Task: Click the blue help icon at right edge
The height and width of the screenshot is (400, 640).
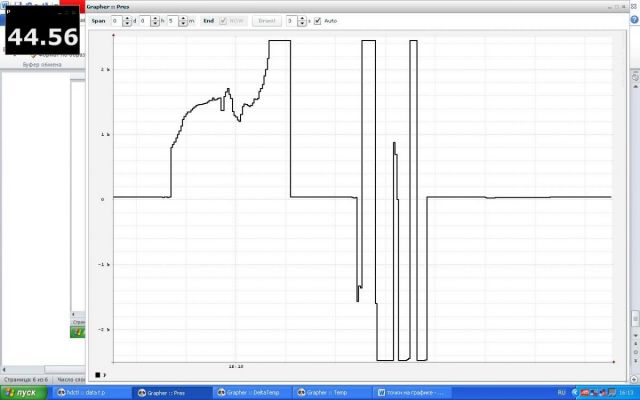Action: (634, 76)
